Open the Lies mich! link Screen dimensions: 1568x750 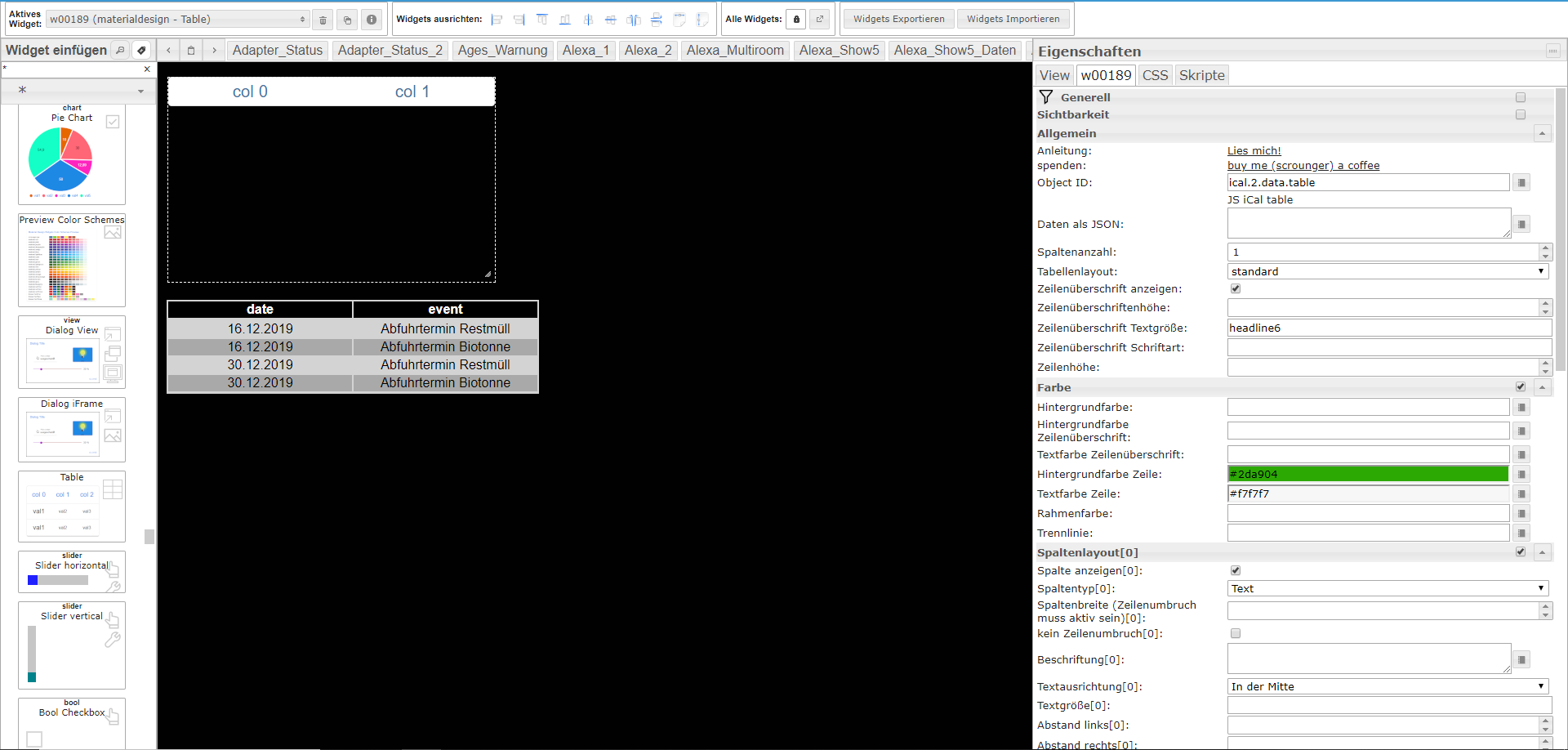point(1254,150)
